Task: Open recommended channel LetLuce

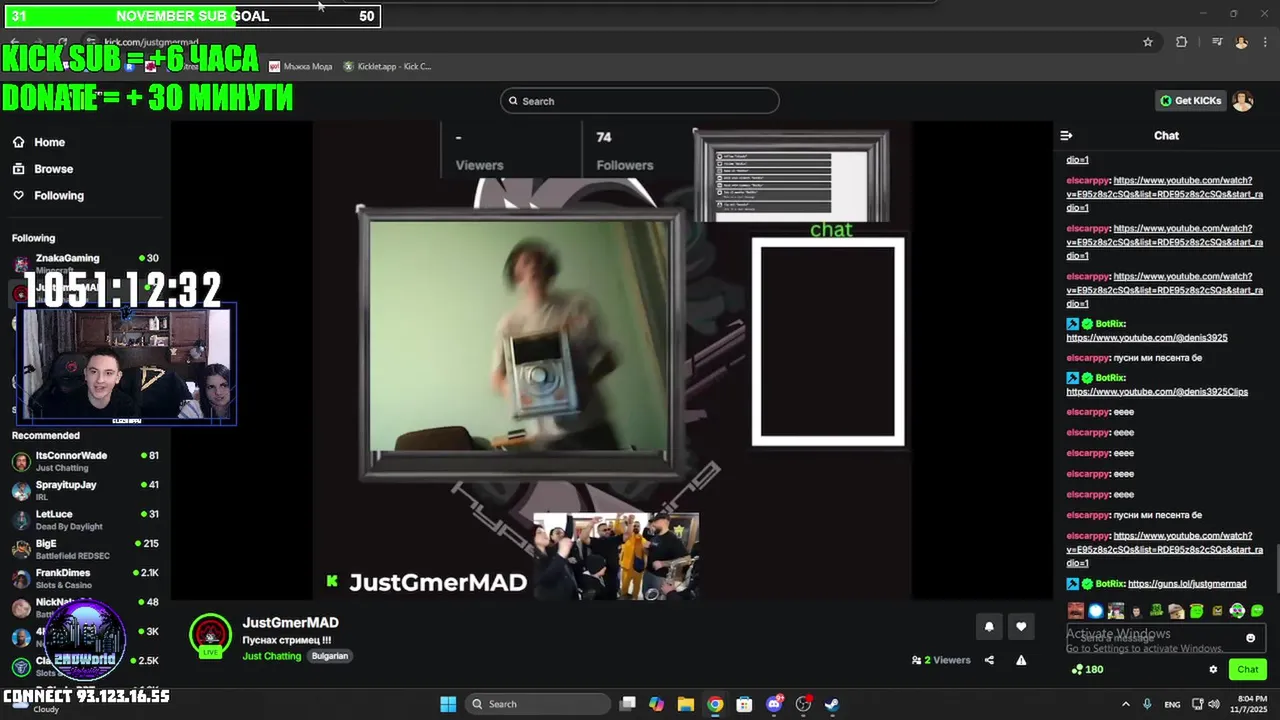Action: coord(85,520)
